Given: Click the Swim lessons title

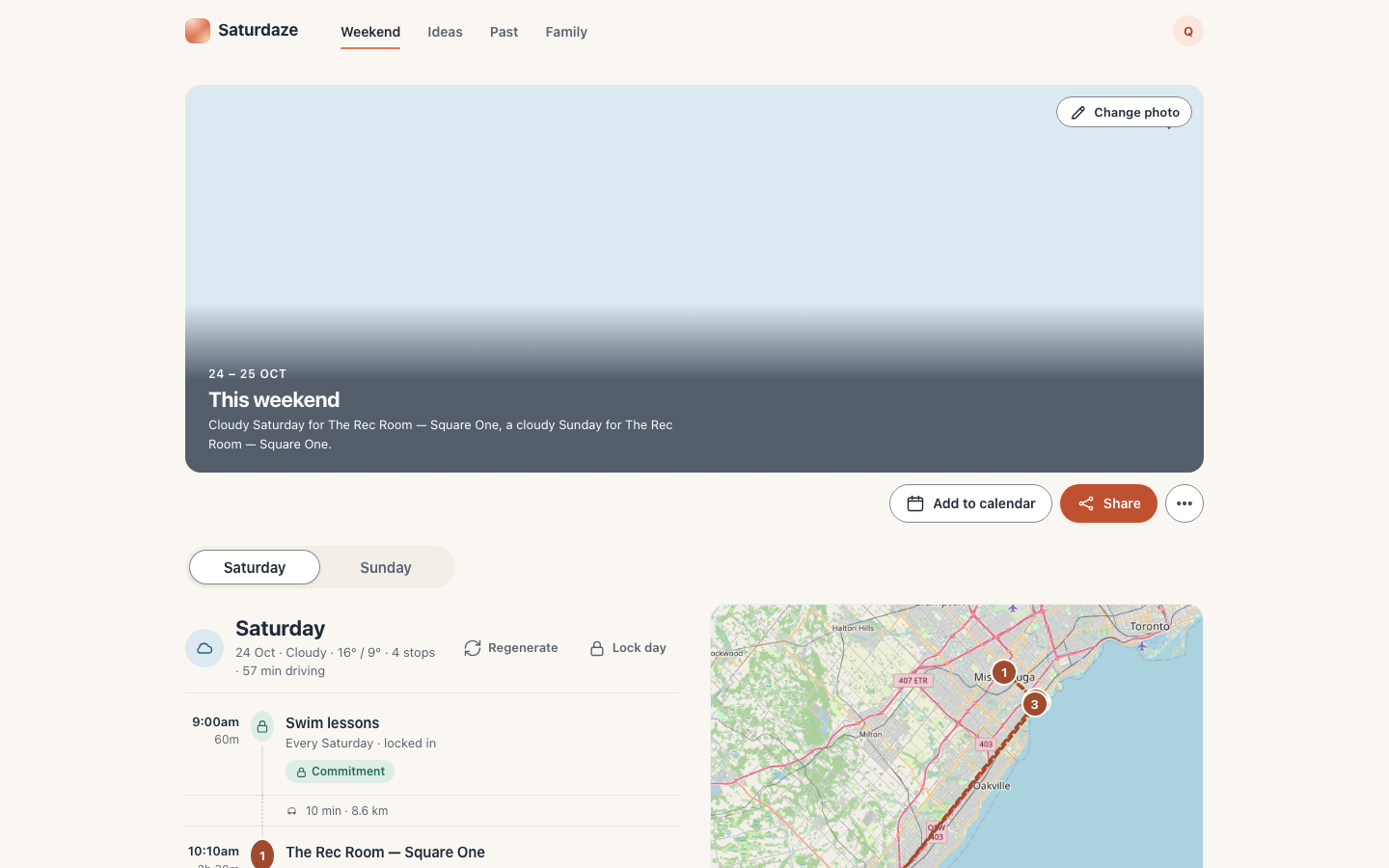Looking at the screenshot, I should 332,723.
